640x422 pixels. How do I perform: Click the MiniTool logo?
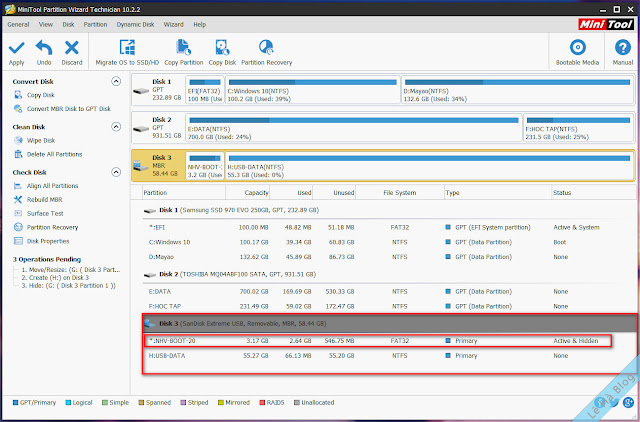(x=606, y=24)
